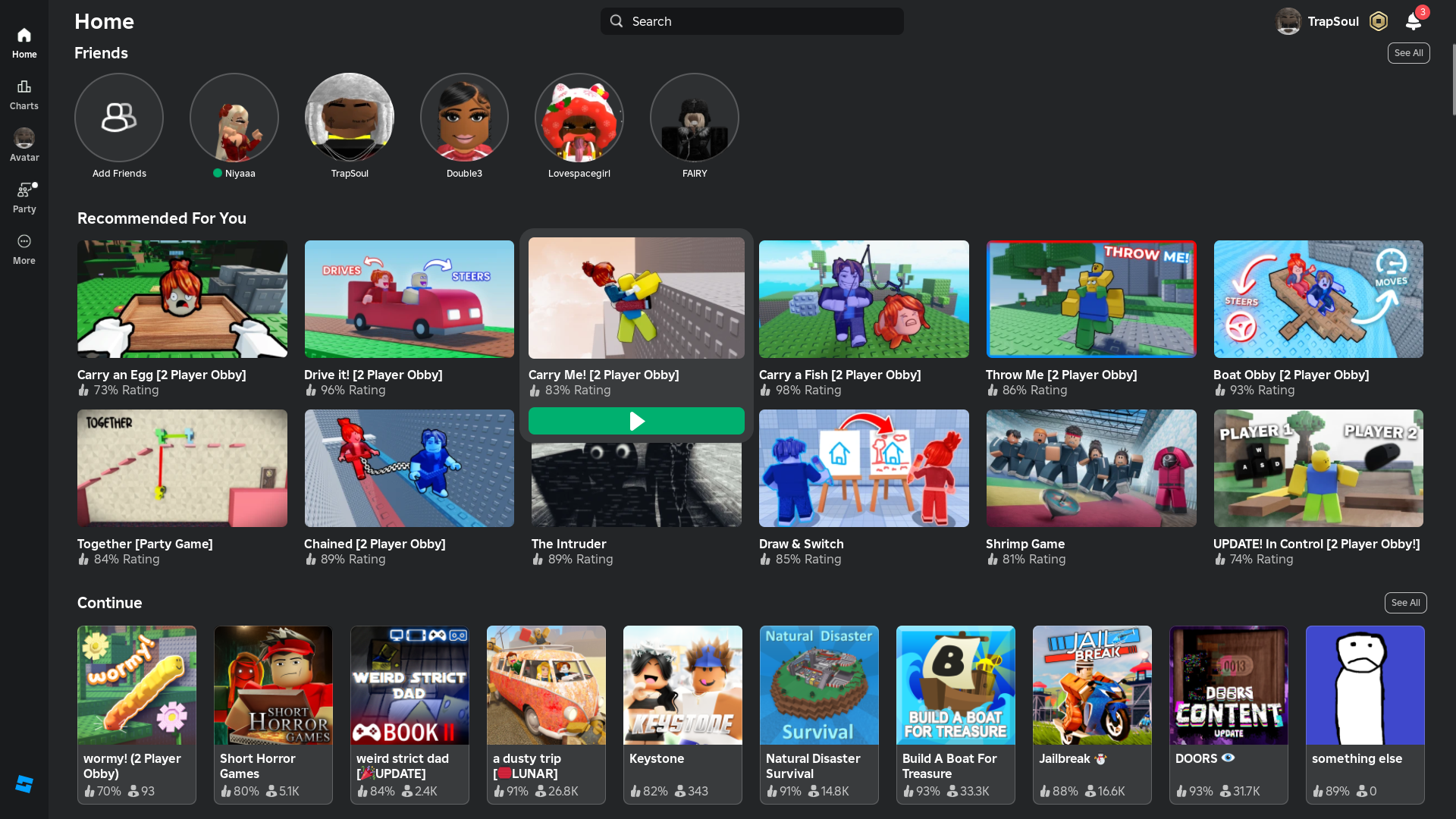Viewport: 1456px width, 819px height.
Task: Go to Home in sidebar
Action: [x=24, y=43]
